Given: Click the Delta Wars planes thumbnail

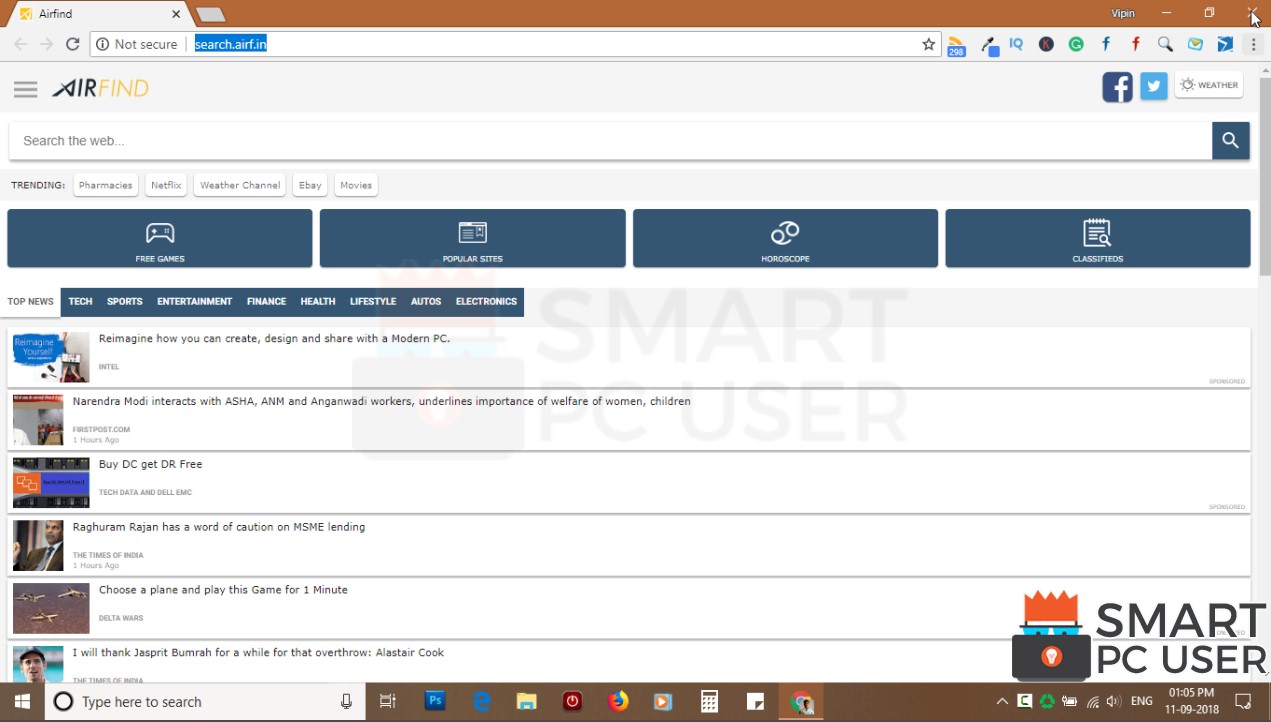Looking at the screenshot, I should tap(51, 608).
